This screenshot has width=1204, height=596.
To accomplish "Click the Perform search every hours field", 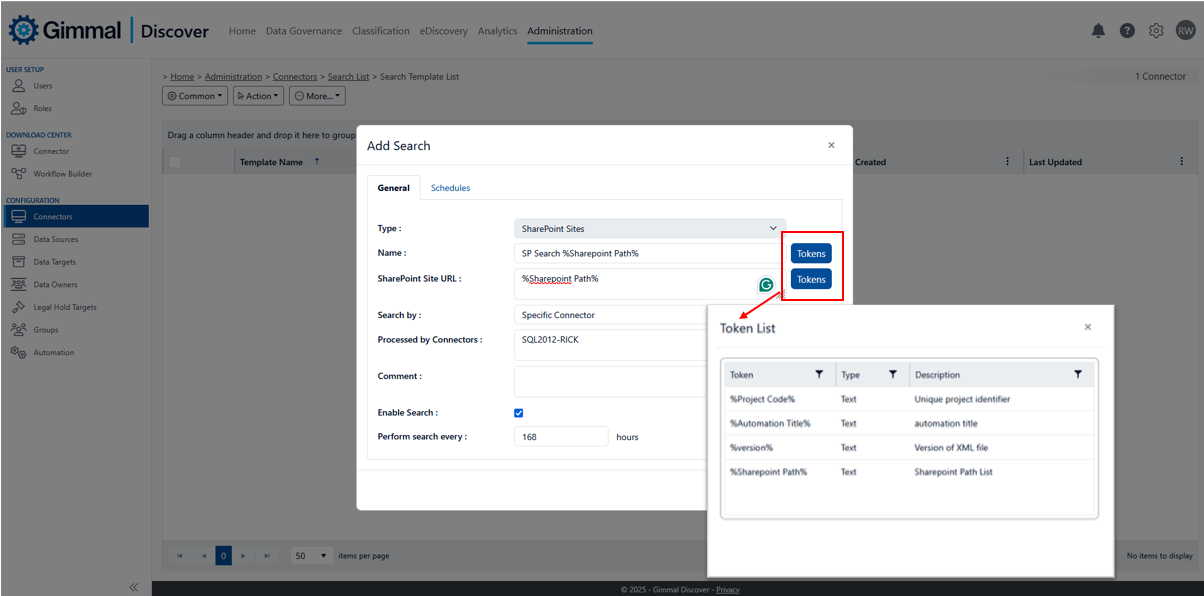I will [x=561, y=437].
